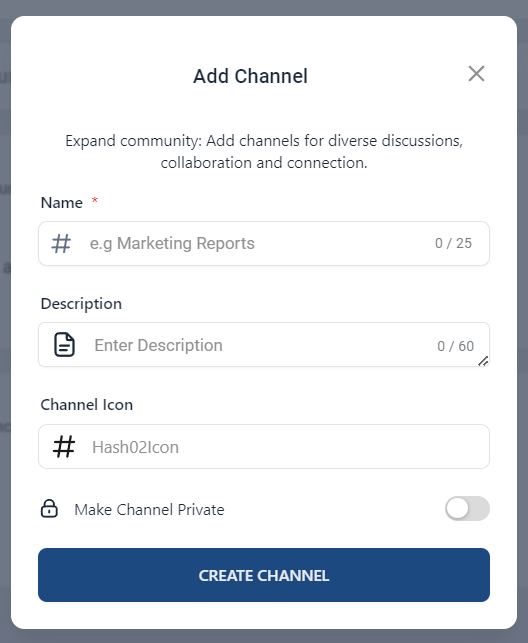Click the CREATE CHANNEL button
The image size is (528, 643).
pyautogui.click(x=264, y=575)
